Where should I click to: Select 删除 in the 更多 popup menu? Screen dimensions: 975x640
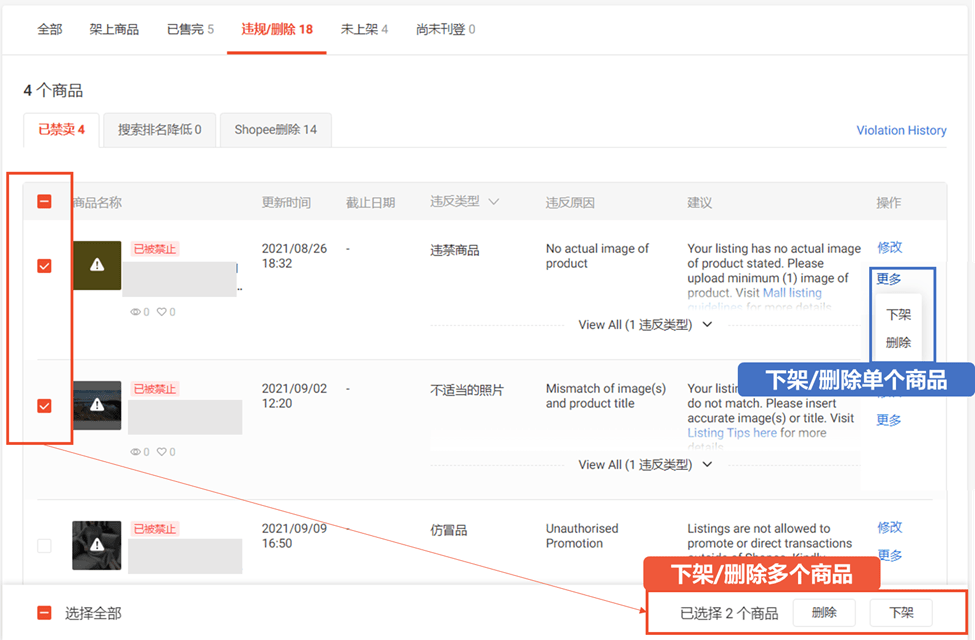pos(898,342)
